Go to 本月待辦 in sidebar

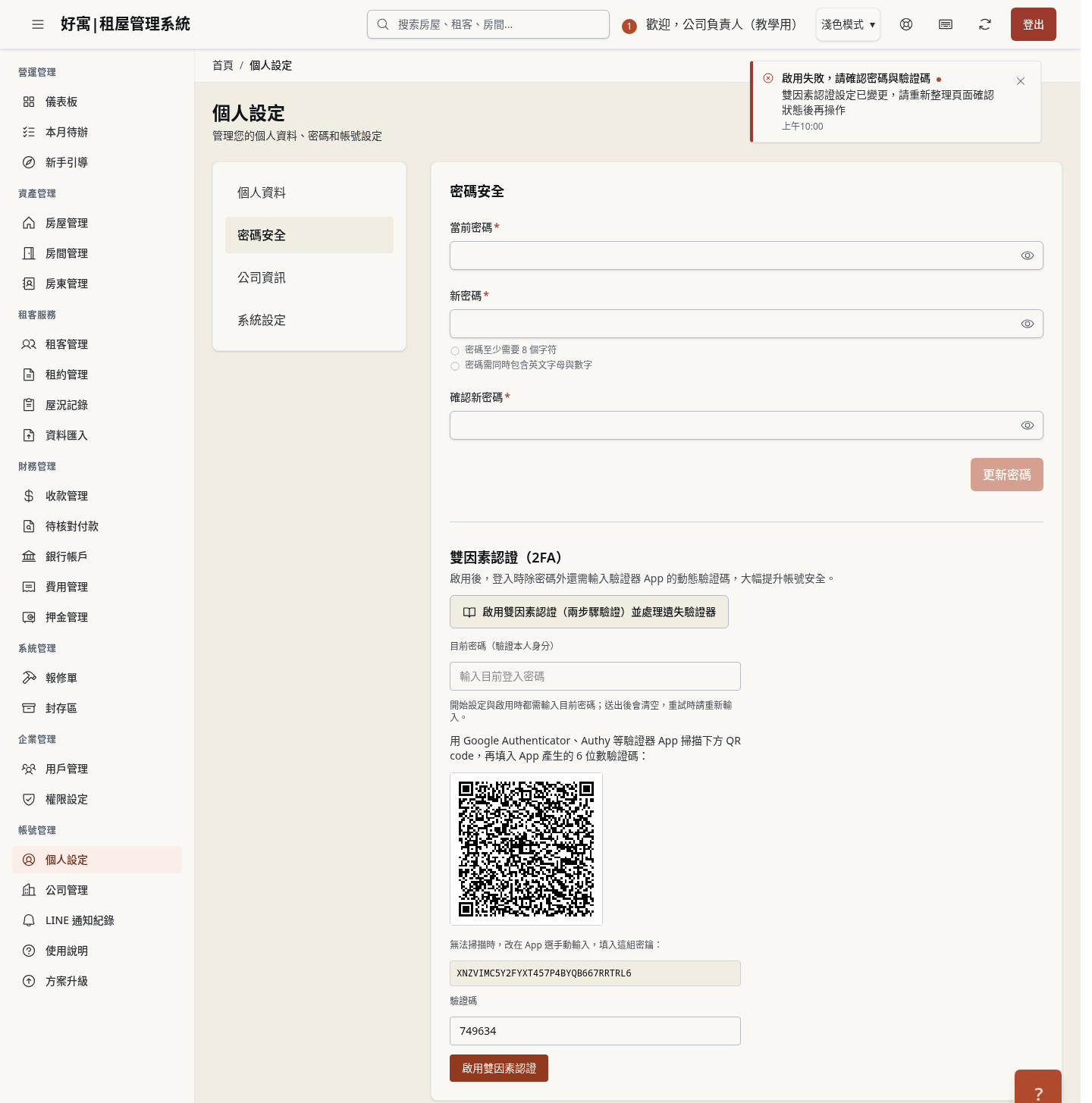[x=97, y=132]
